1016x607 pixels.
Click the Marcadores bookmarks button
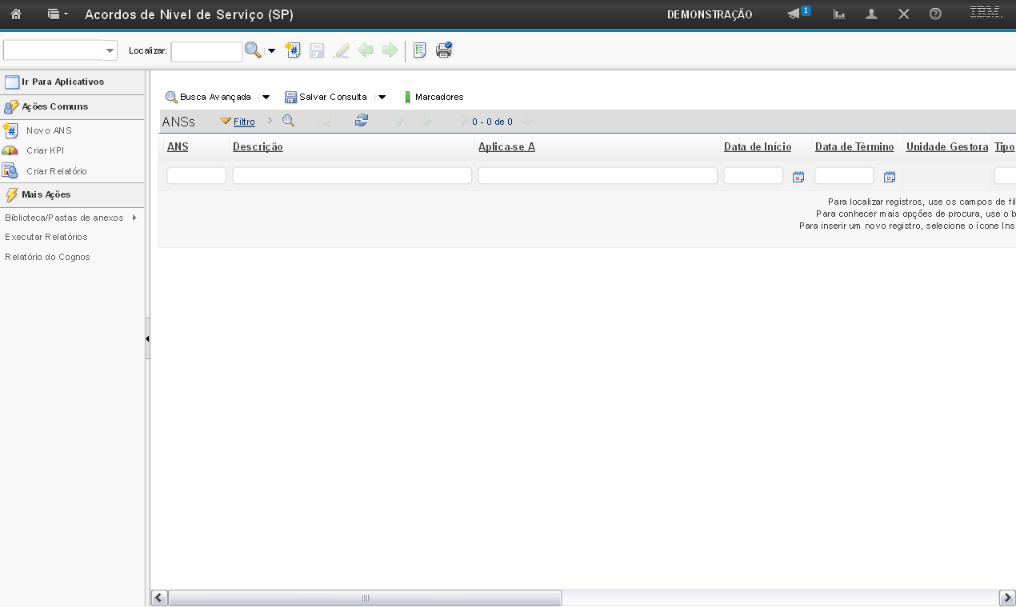tap(433, 97)
